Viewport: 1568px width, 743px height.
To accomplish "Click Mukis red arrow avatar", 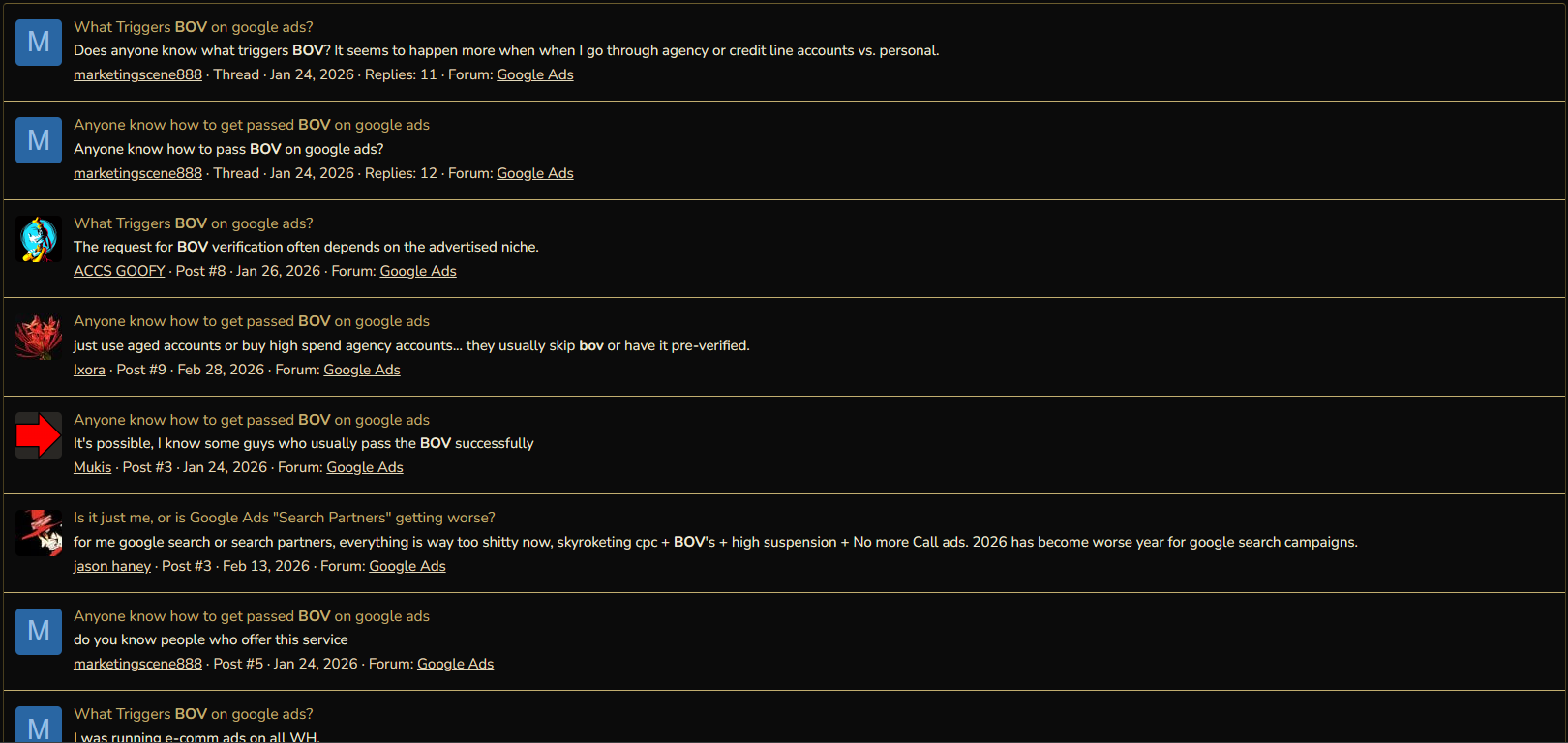I will click(39, 435).
